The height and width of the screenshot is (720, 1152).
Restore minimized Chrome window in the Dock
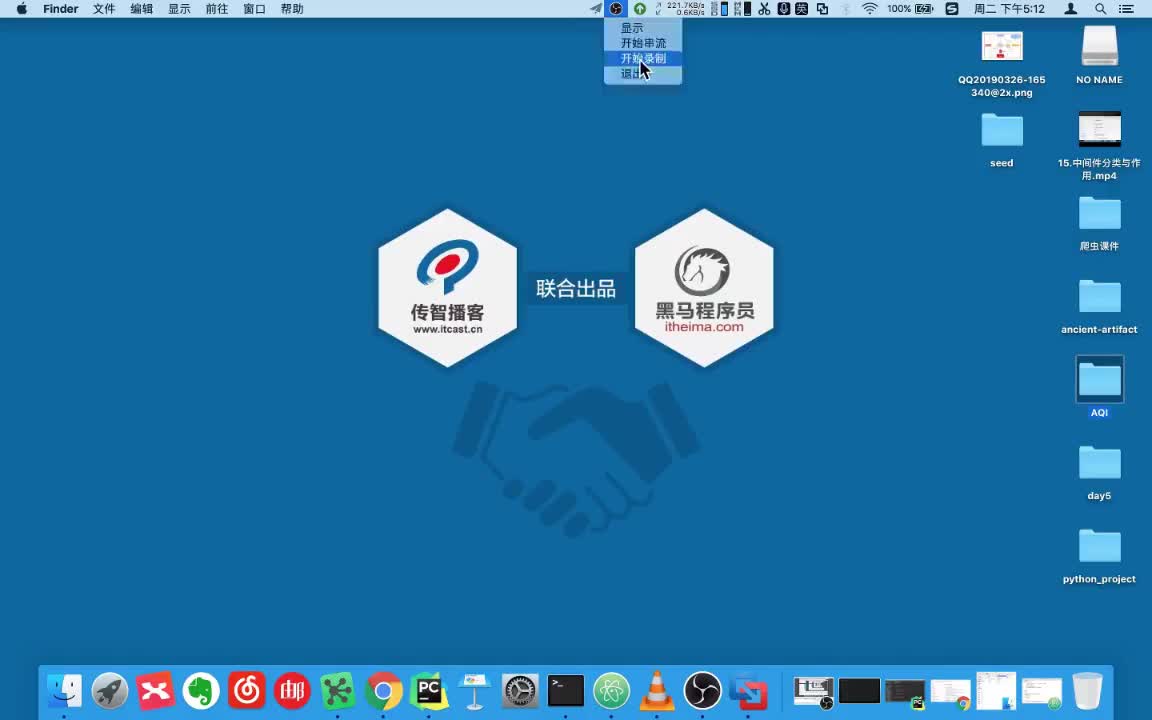951,694
